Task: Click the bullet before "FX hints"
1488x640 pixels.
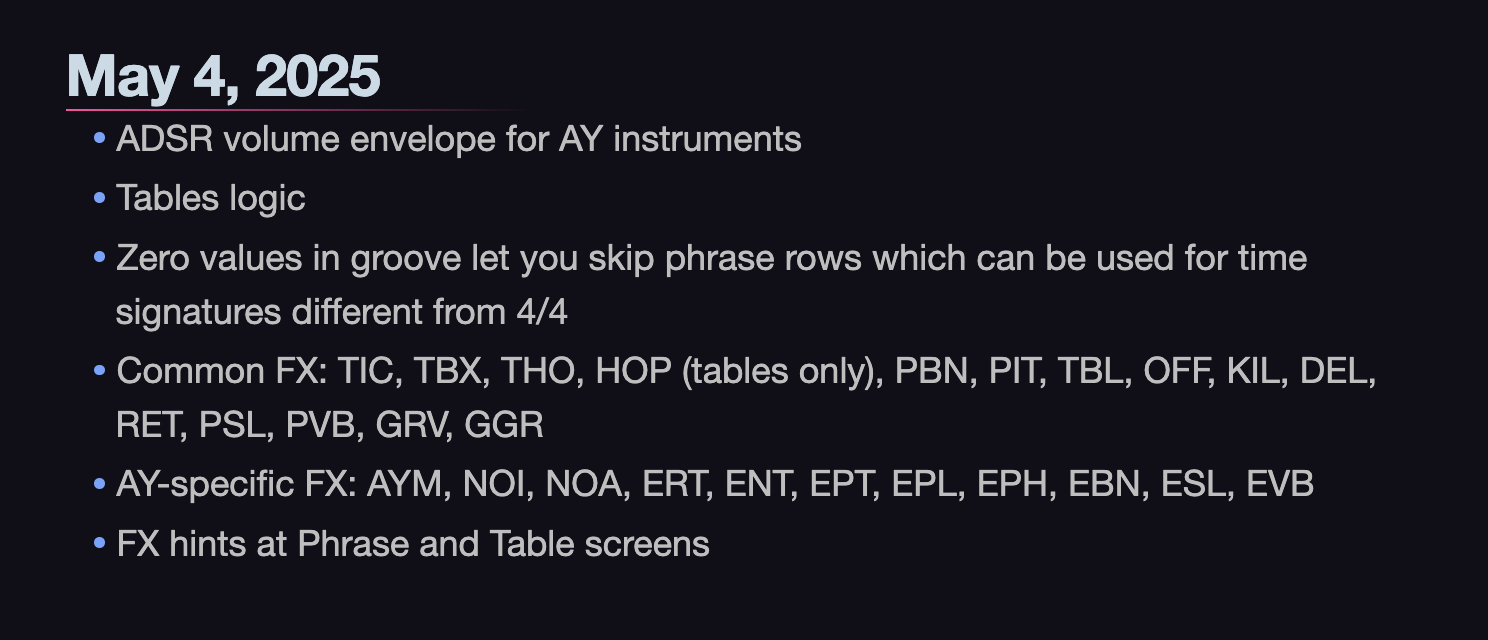Action: tap(99, 544)
